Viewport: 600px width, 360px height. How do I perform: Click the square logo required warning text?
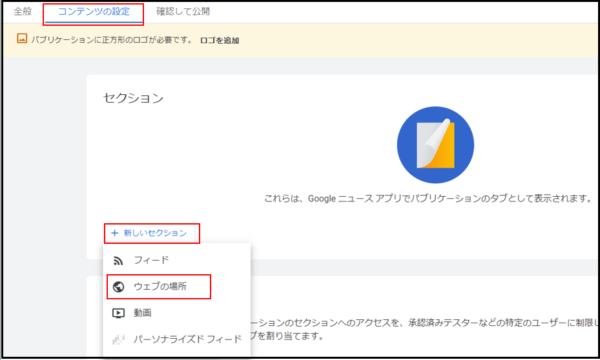pyautogui.click(x=111, y=40)
